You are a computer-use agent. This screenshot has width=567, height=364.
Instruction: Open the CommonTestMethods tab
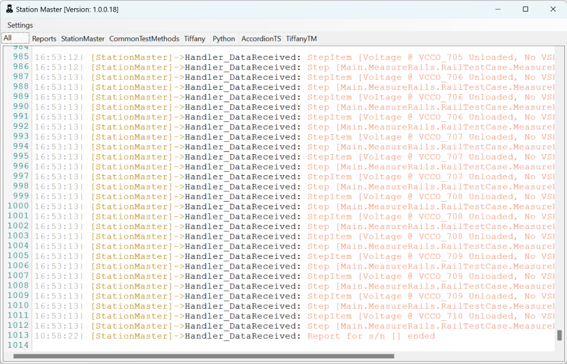click(x=144, y=38)
